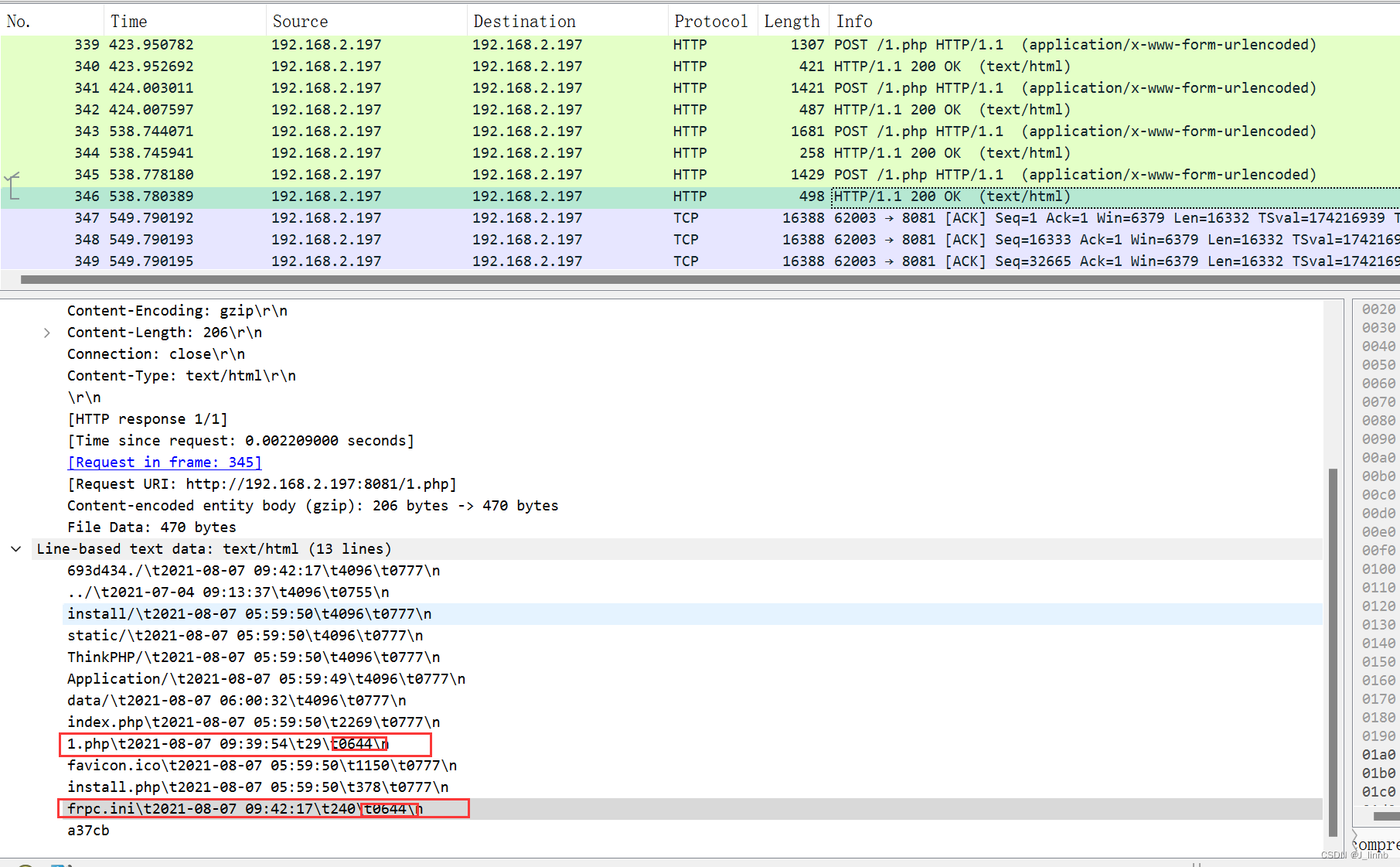This screenshot has width=1400, height=867.
Task: Click the Destination column header
Action: pos(524,20)
